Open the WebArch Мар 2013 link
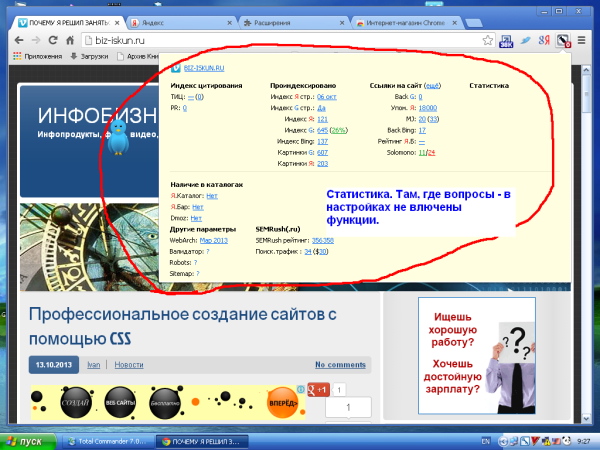Viewport: 600px width, 450px height. 214,240
